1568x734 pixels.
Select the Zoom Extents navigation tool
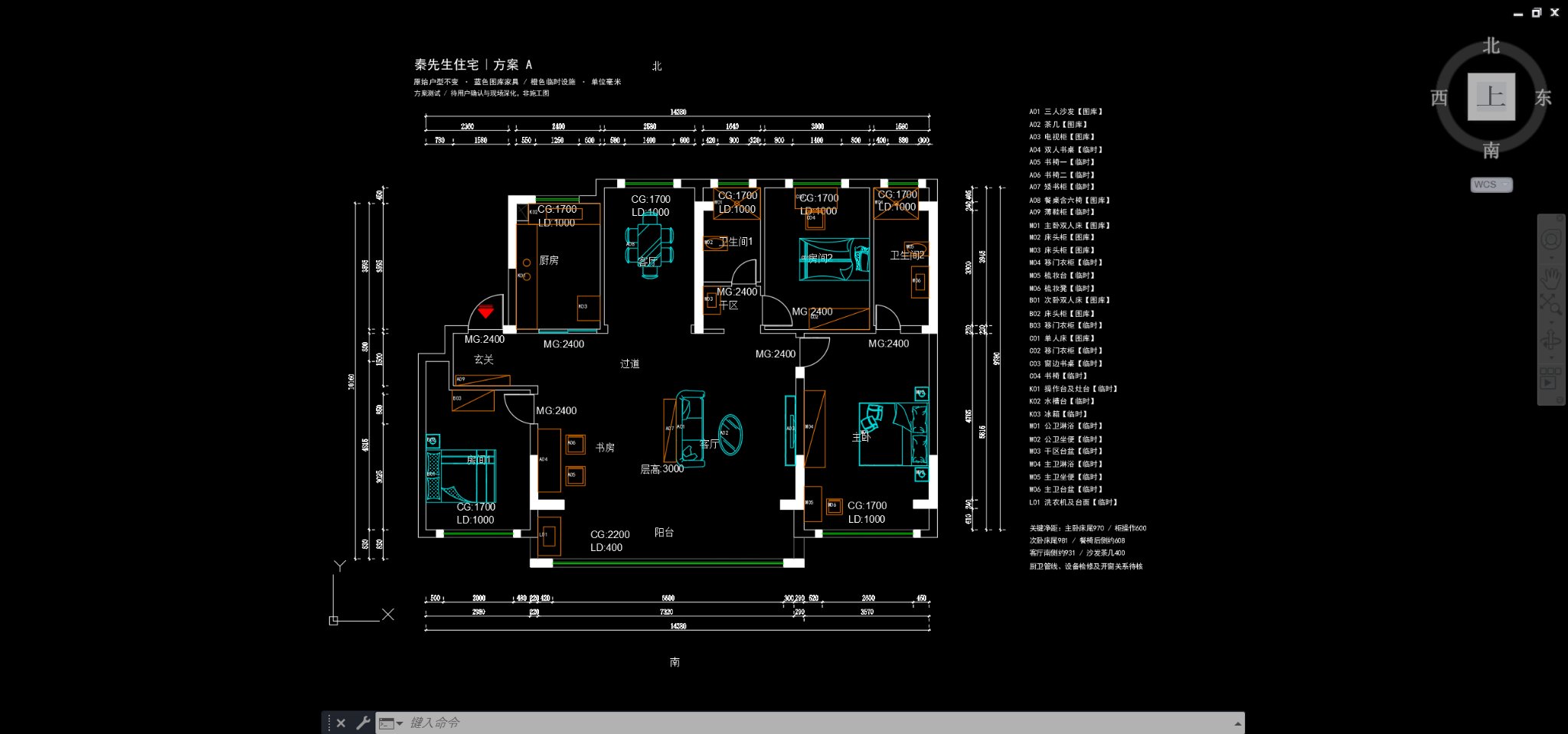click(1551, 304)
